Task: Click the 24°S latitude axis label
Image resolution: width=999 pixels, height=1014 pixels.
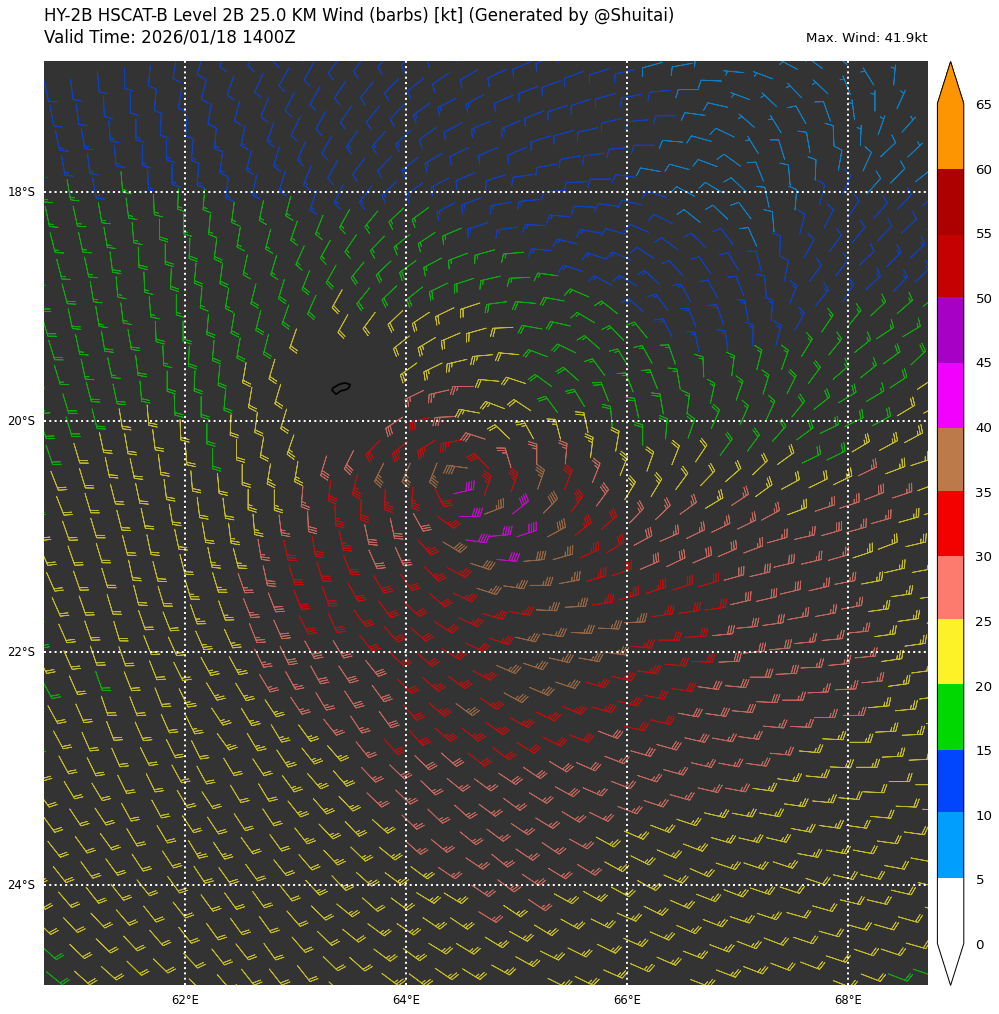Action: (x=21, y=885)
